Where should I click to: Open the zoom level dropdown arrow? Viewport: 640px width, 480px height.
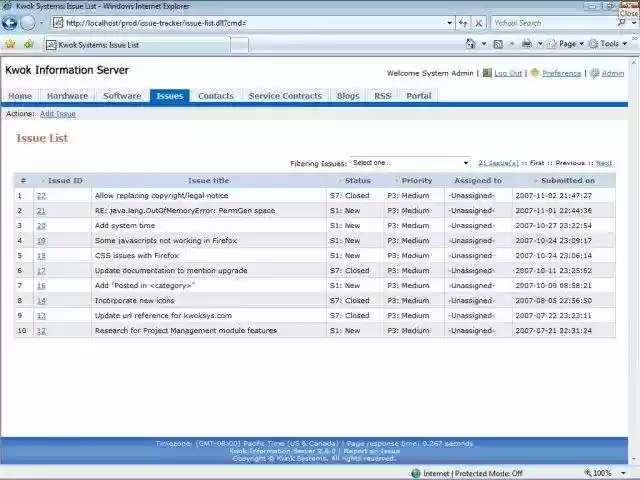click(x=621, y=473)
